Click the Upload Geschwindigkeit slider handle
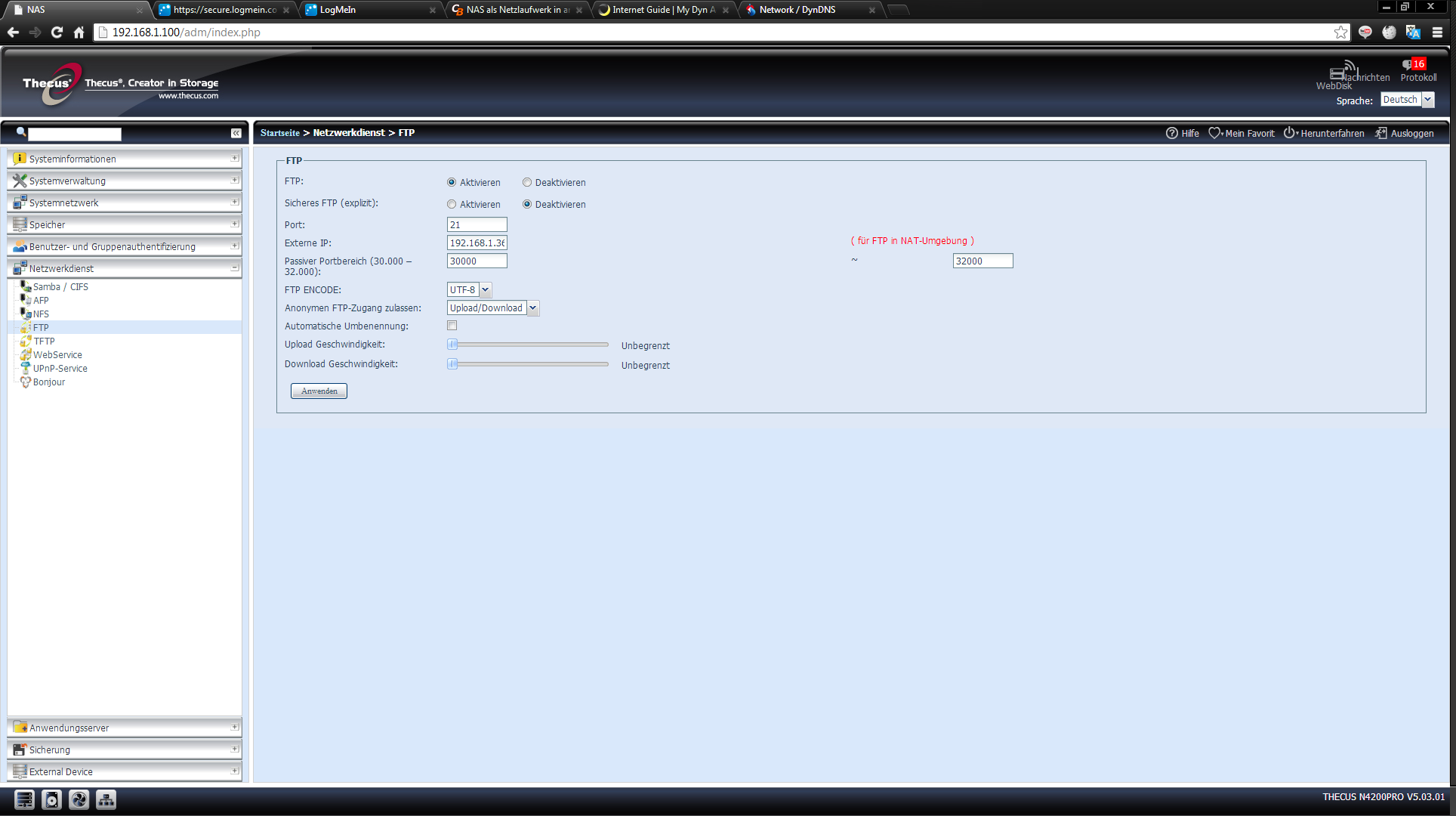This screenshot has width=1456, height=816. pyautogui.click(x=452, y=345)
